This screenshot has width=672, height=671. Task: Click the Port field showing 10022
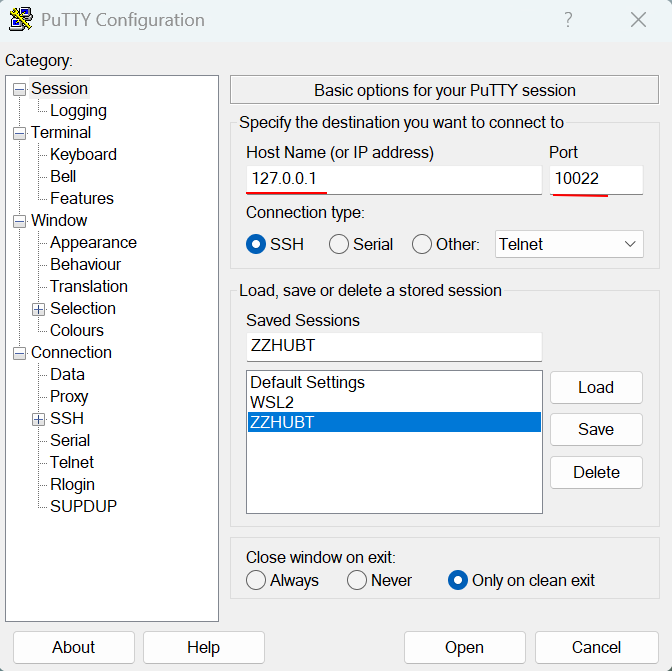tap(596, 180)
